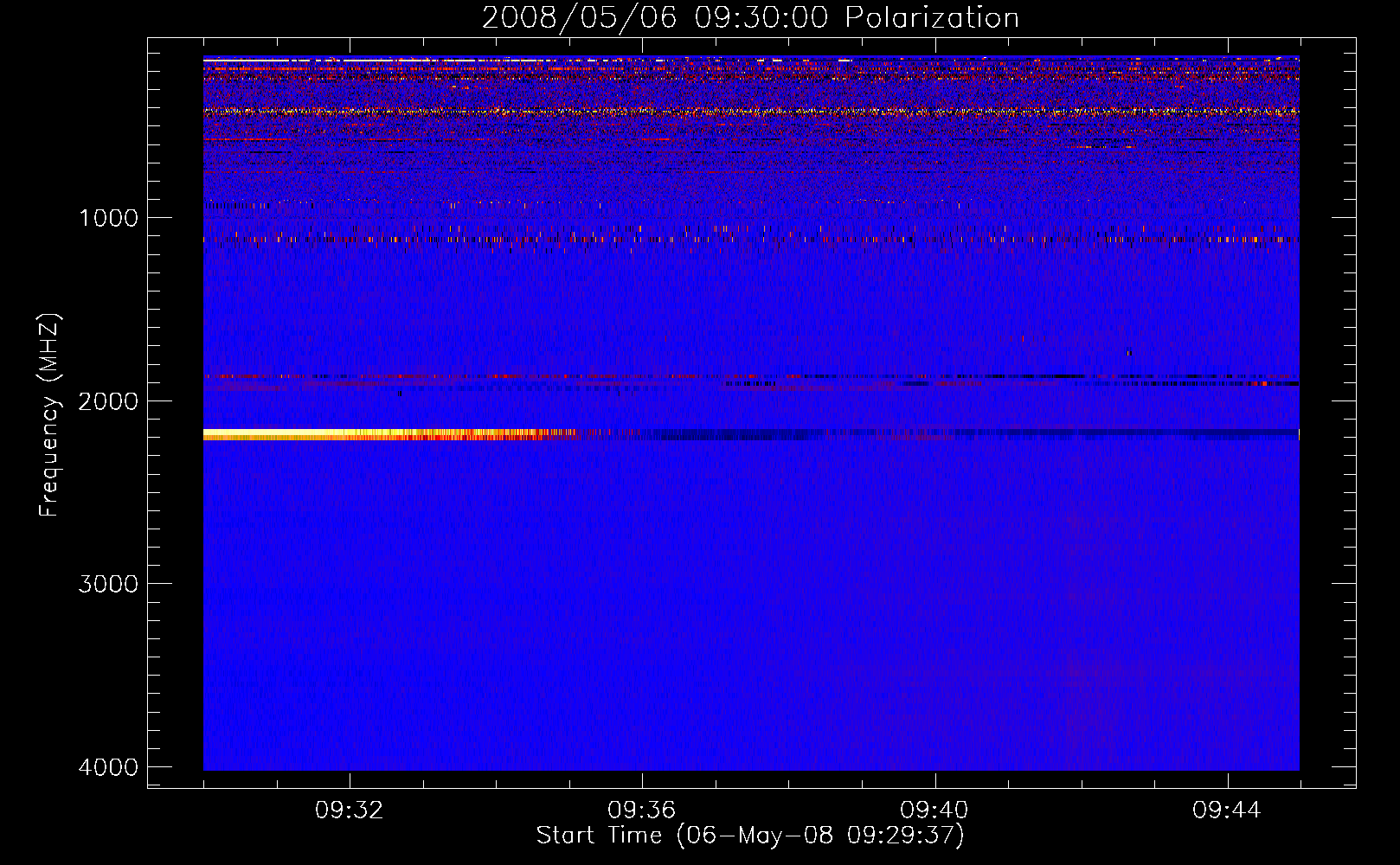Click the 1000 frequency tick label
Image resolution: width=1400 pixels, height=865 pixels.
click(109, 217)
